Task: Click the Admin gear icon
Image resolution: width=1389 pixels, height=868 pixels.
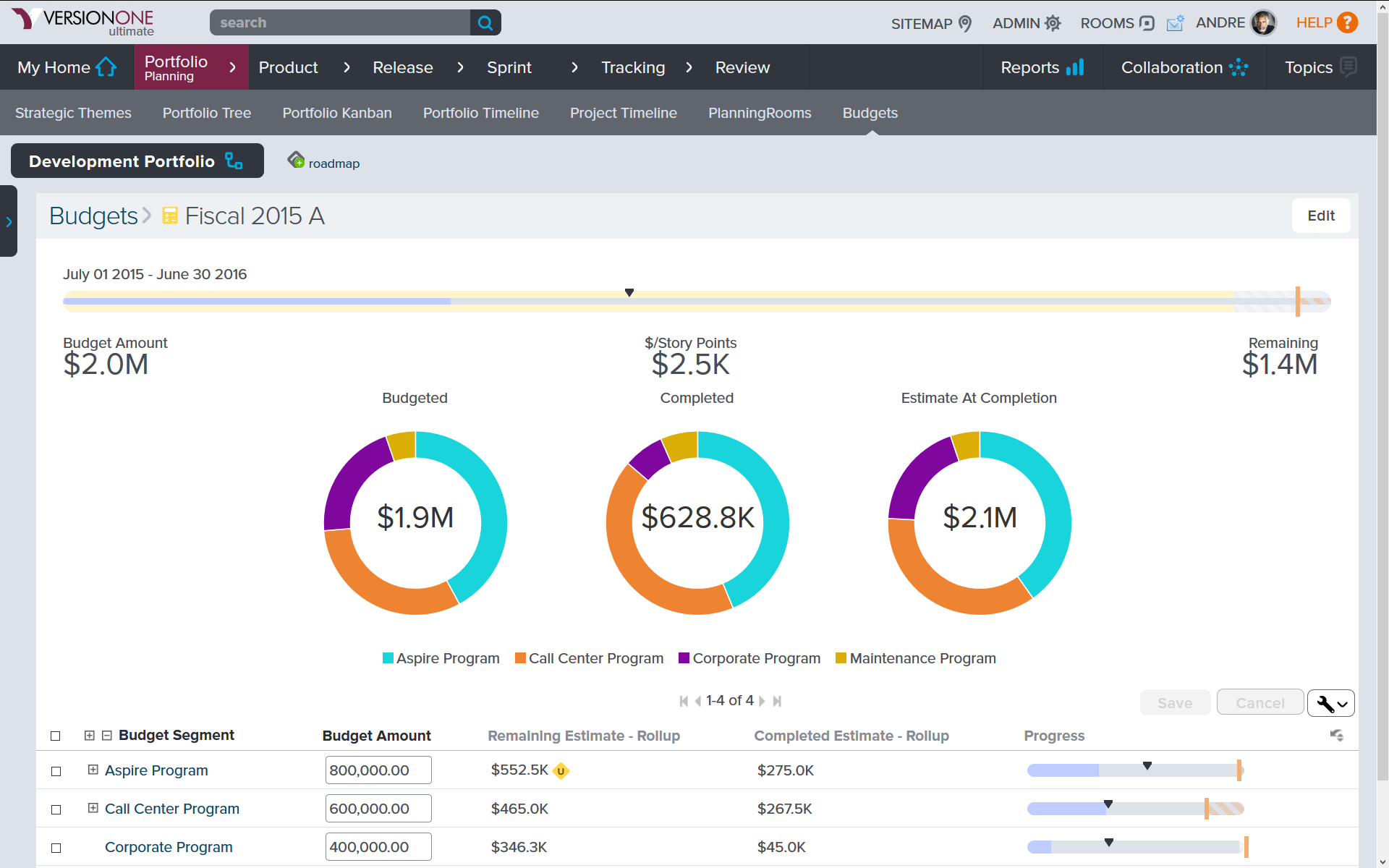Action: [x=1053, y=23]
